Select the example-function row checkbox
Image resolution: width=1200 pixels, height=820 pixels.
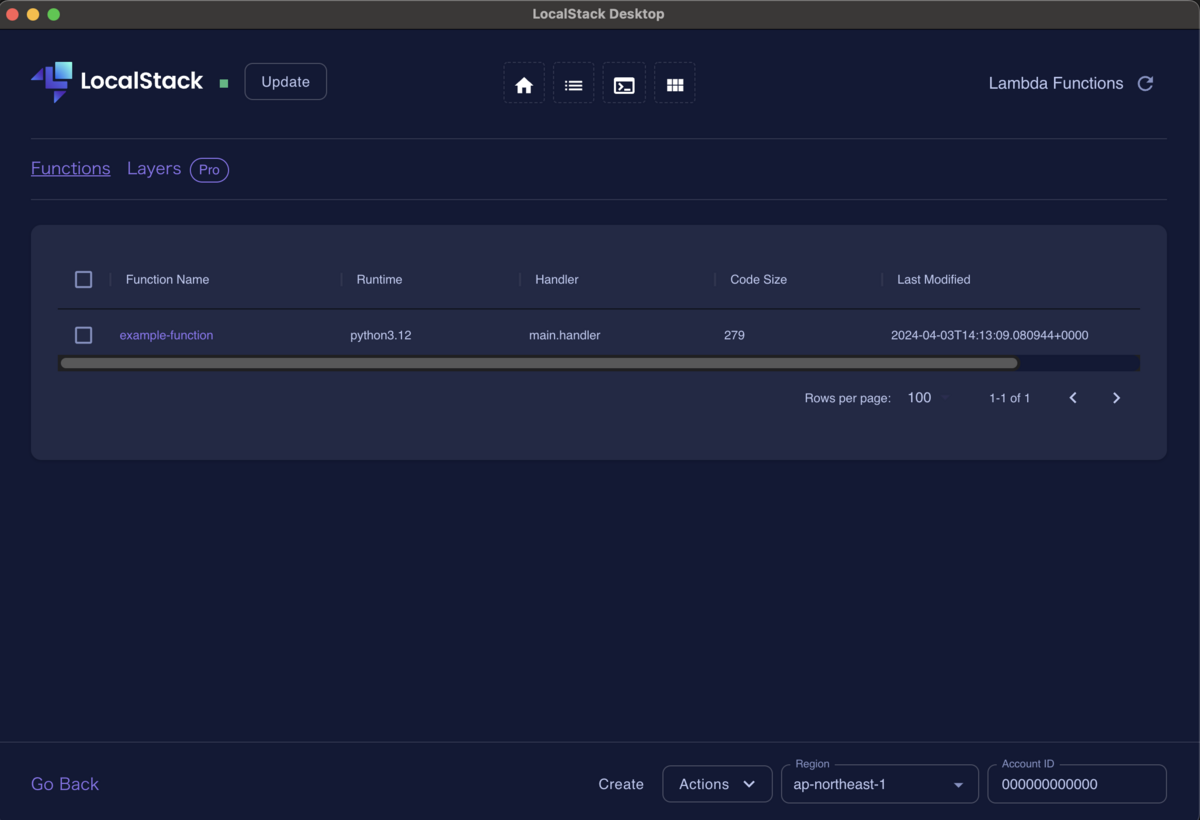pos(83,335)
